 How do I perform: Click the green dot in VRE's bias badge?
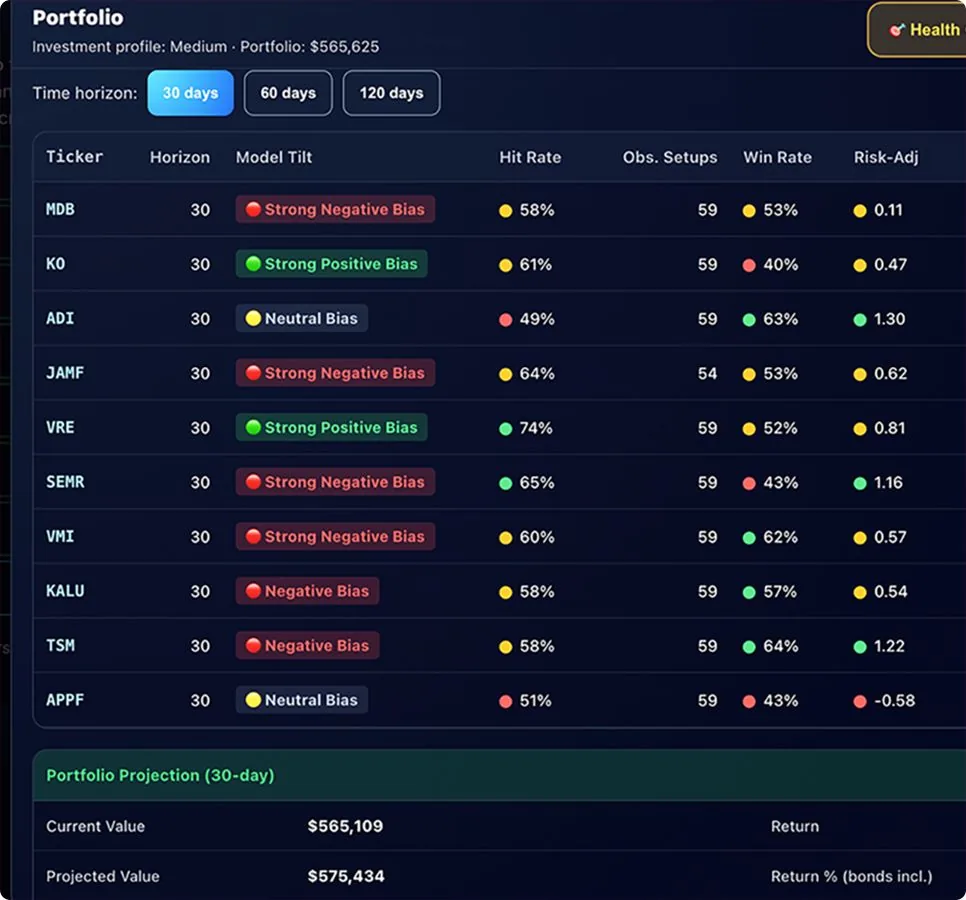(253, 427)
